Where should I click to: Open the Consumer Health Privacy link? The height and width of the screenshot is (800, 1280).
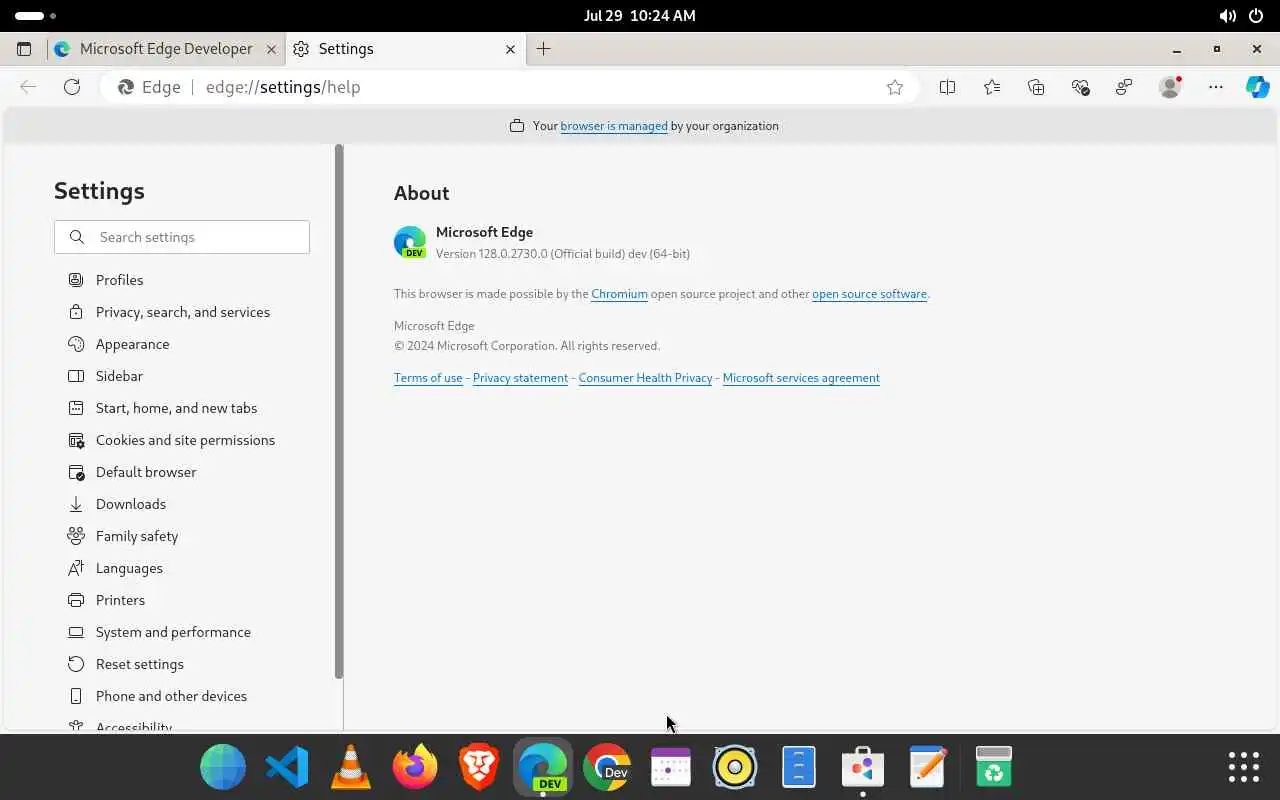(645, 378)
